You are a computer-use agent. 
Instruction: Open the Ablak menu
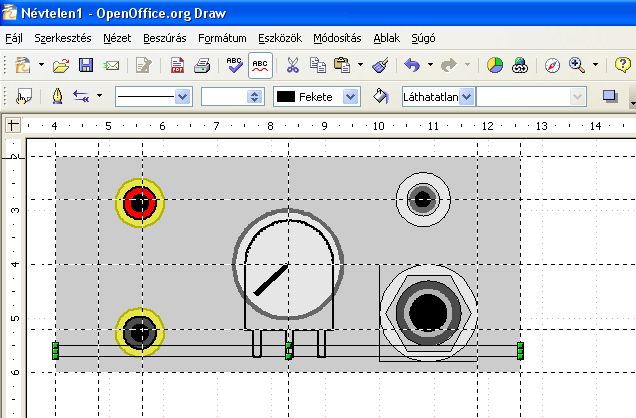coord(387,38)
